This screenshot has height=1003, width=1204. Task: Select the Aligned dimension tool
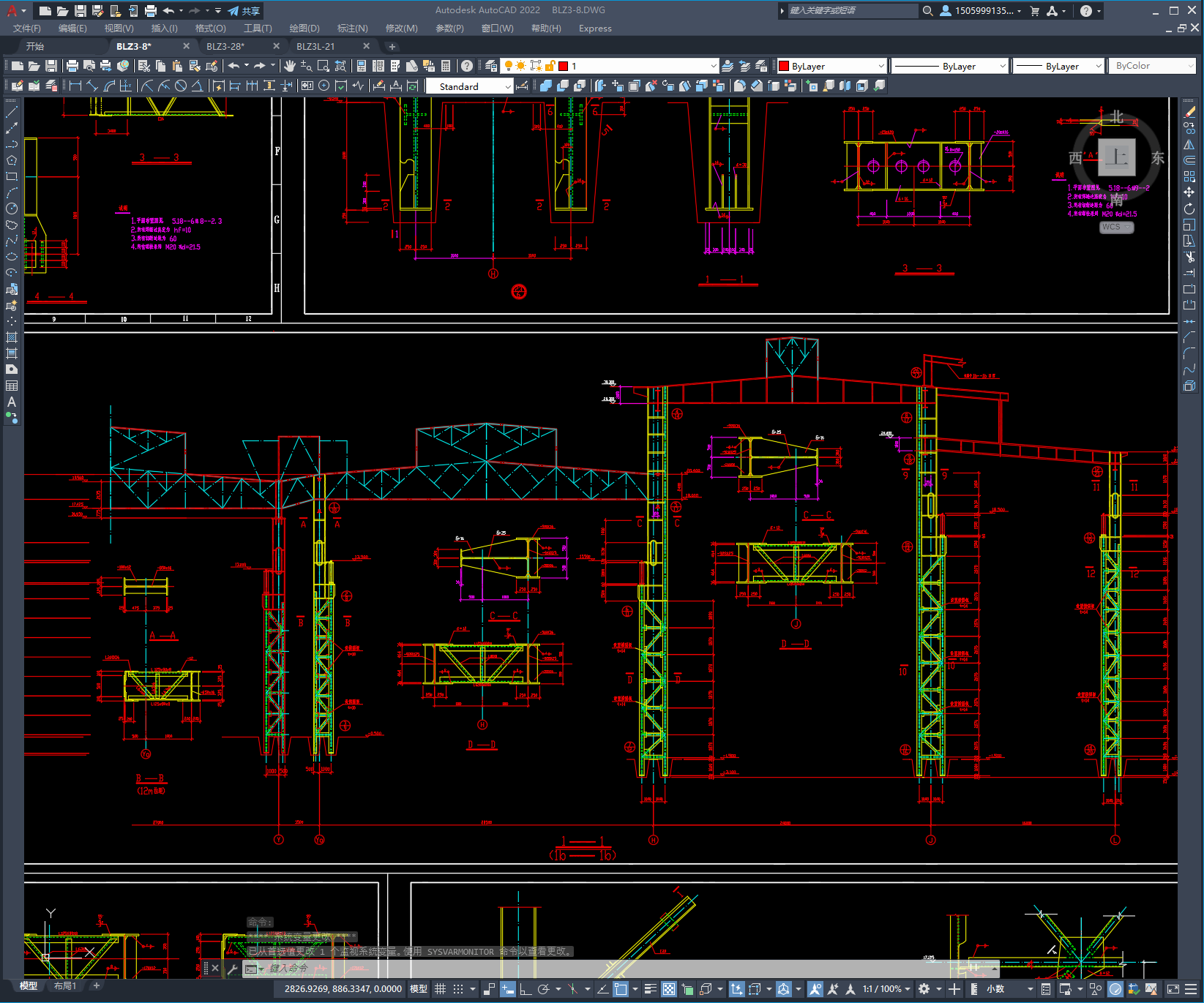point(92,86)
